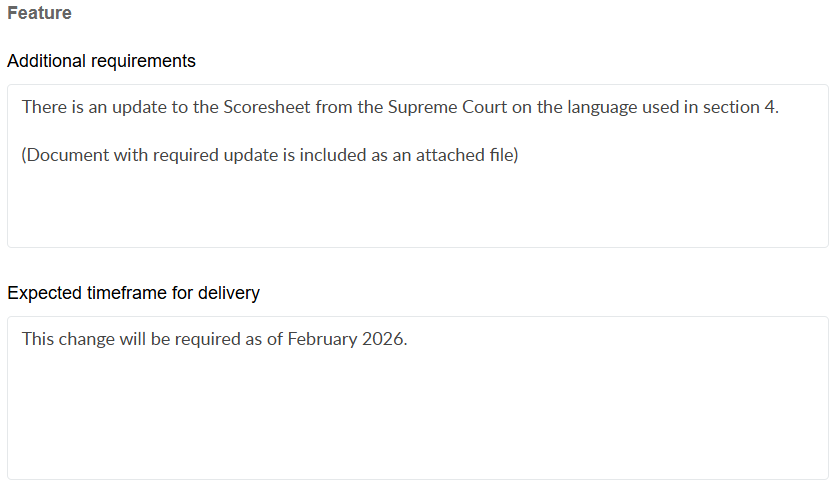Click the Expected timeframe for delivery label
This screenshot has width=837, height=488.
point(133,293)
